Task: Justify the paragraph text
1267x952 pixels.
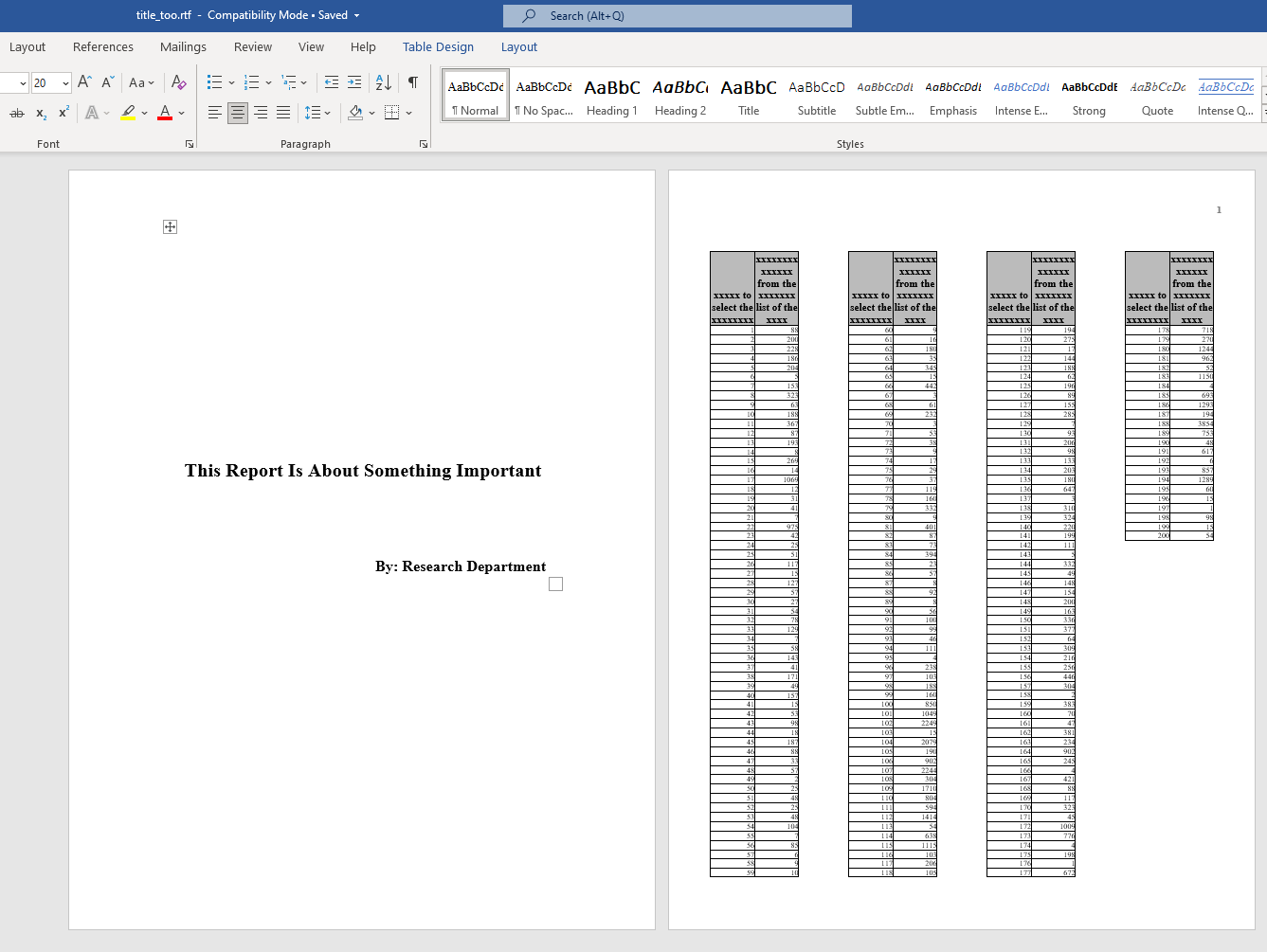Action: pyautogui.click(x=283, y=113)
